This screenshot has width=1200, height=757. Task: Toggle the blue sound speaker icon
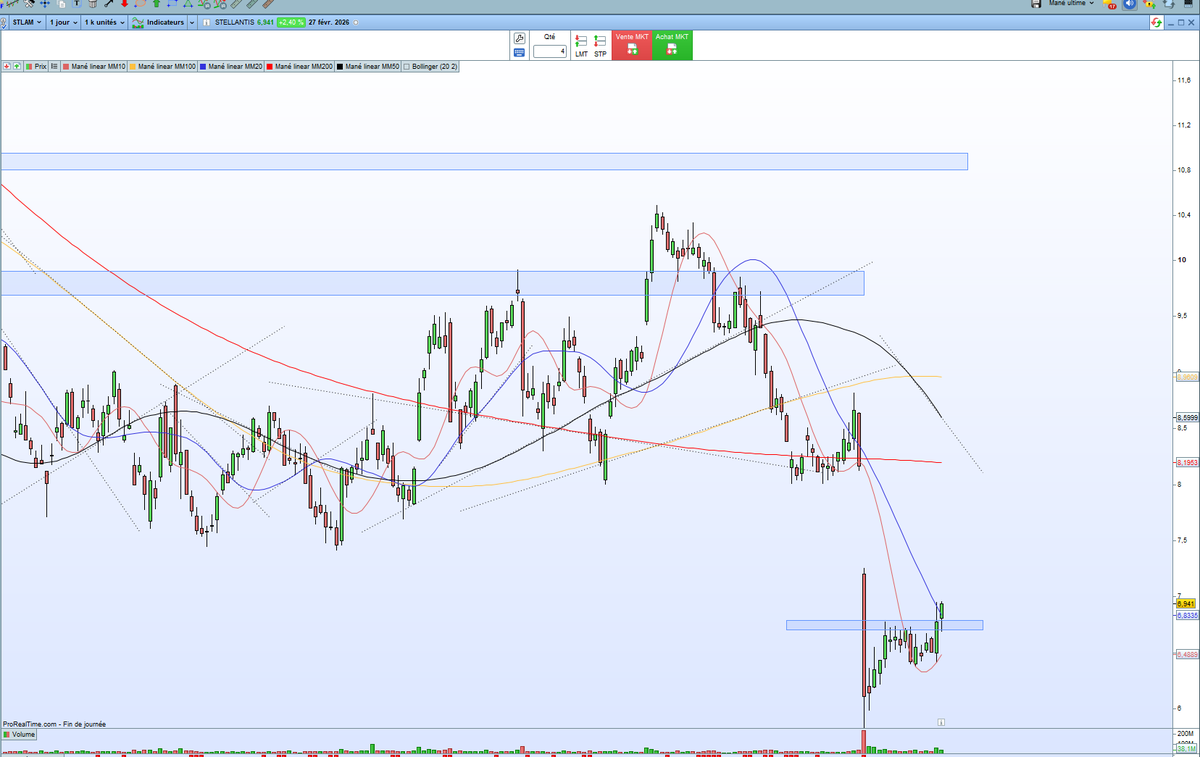(x=1130, y=4)
